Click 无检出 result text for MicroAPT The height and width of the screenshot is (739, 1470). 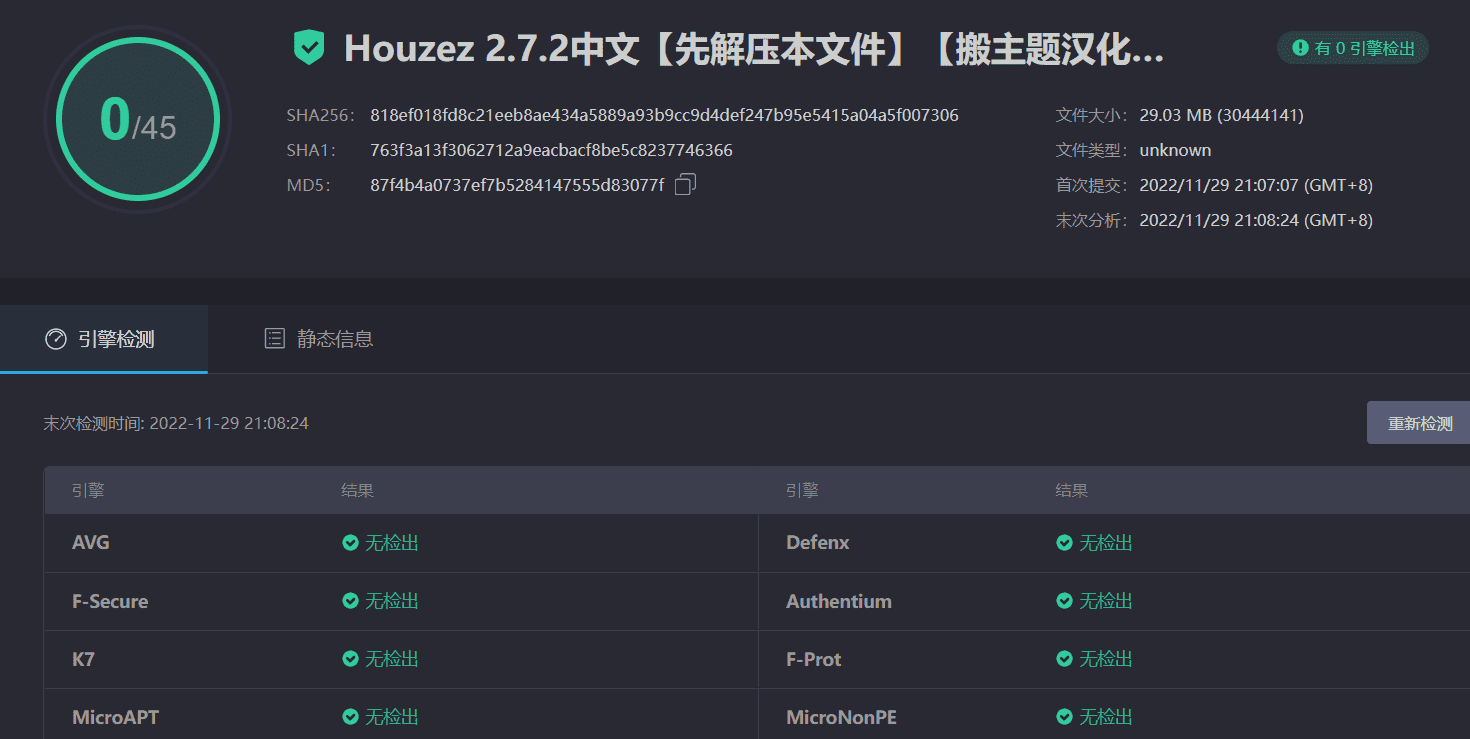(x=392, y=717)
